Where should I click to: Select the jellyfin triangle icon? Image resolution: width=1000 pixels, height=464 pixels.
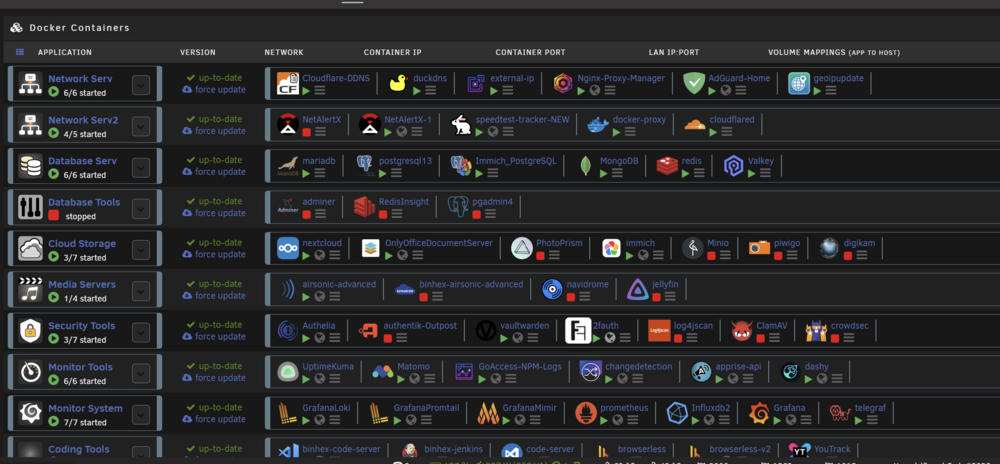[638, 289]
